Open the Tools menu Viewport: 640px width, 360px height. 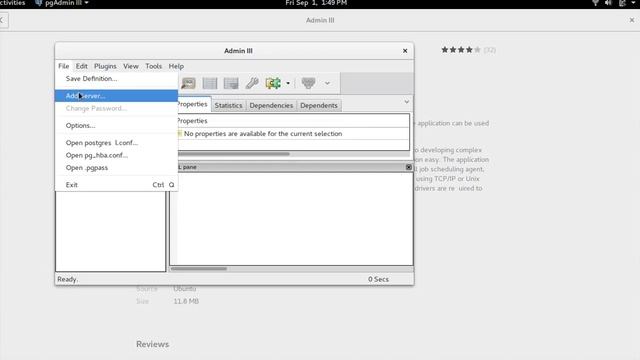tap(153, 66)
